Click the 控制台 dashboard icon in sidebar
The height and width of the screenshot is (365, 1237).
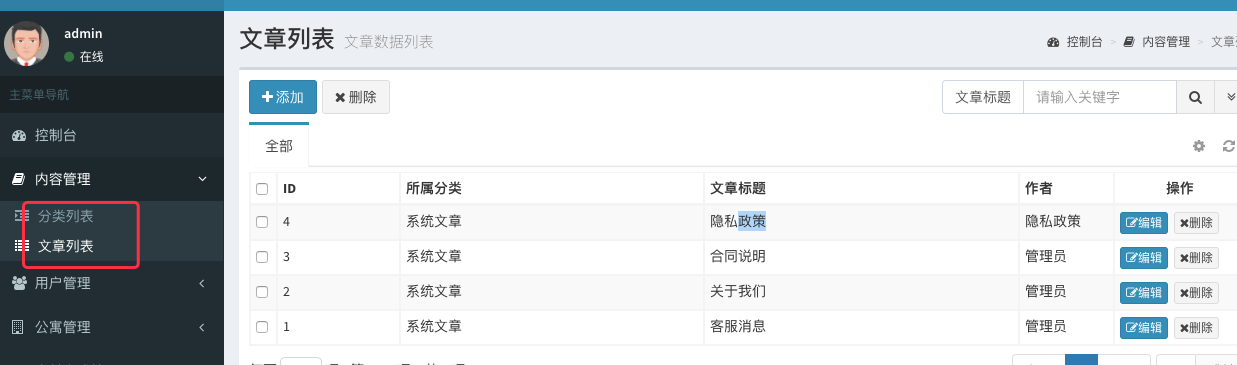point(18,135)
